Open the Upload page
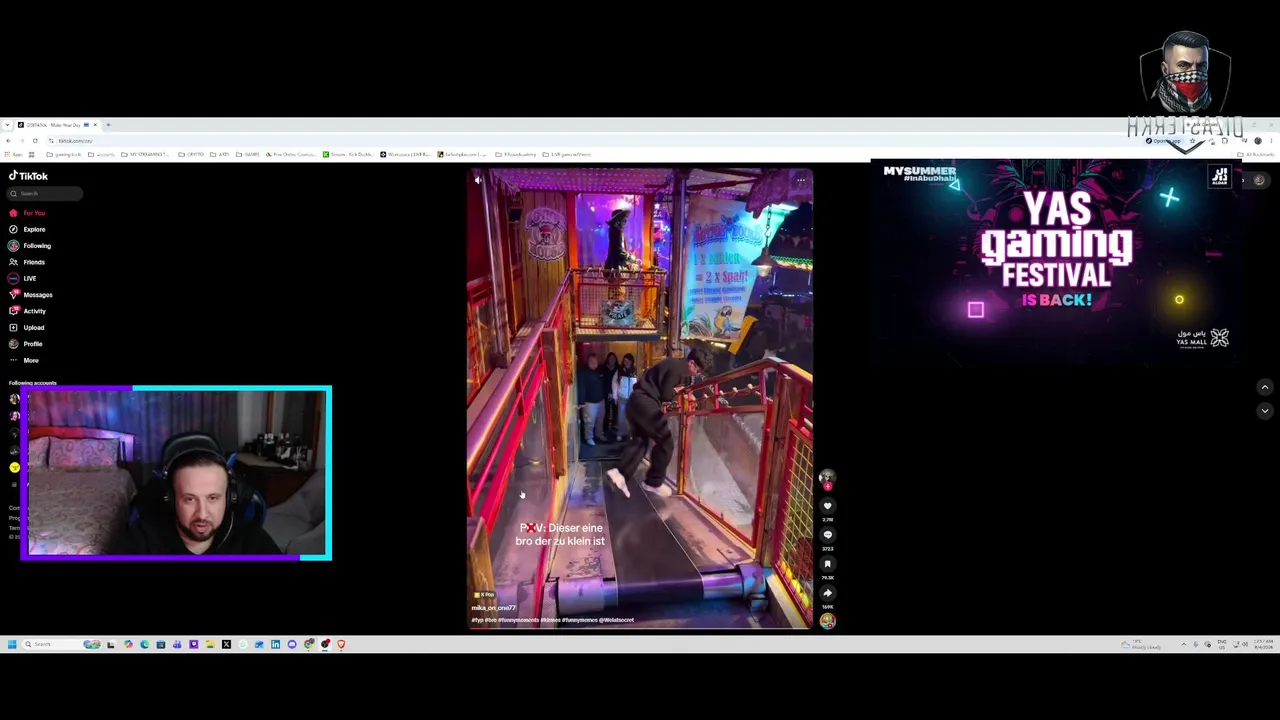The height and width of the screenshot is (720, 1280). [27, 327]
